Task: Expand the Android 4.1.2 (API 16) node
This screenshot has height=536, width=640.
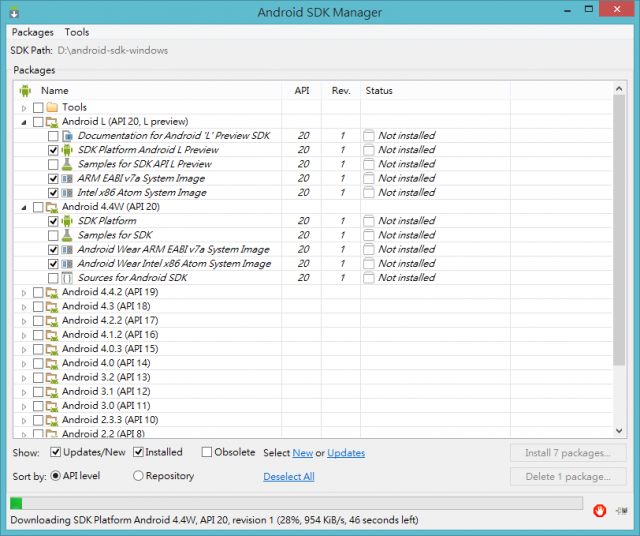Action: tap(24, 336)
